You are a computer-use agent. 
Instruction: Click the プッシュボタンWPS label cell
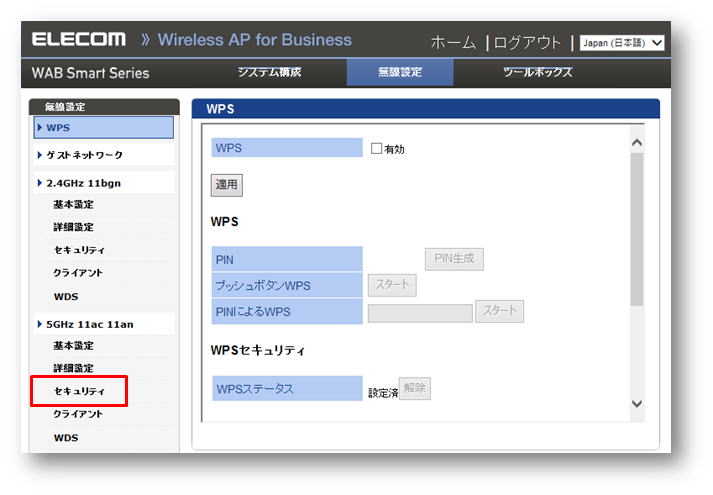[287, 285]
